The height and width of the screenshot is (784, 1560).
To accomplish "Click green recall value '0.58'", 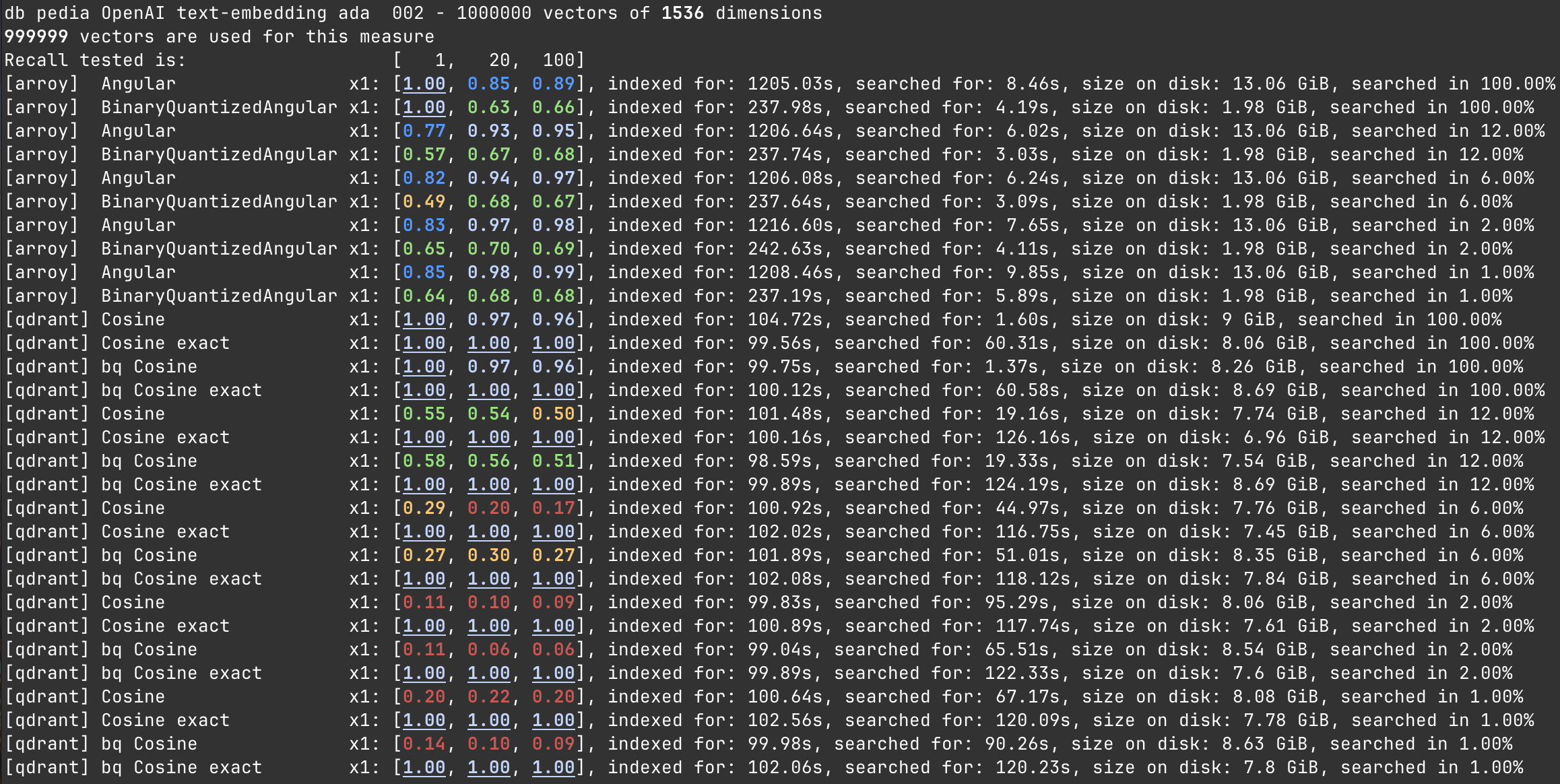I will pos(424,461).
